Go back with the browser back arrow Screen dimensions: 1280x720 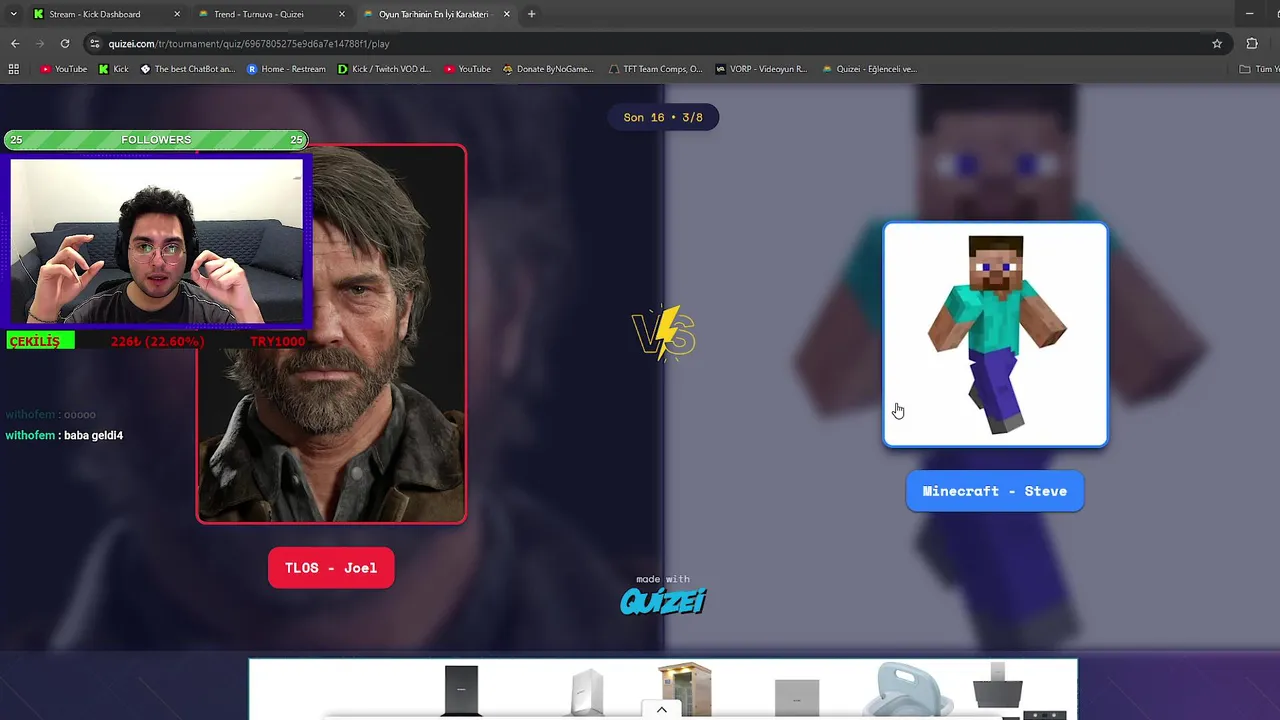15,44
